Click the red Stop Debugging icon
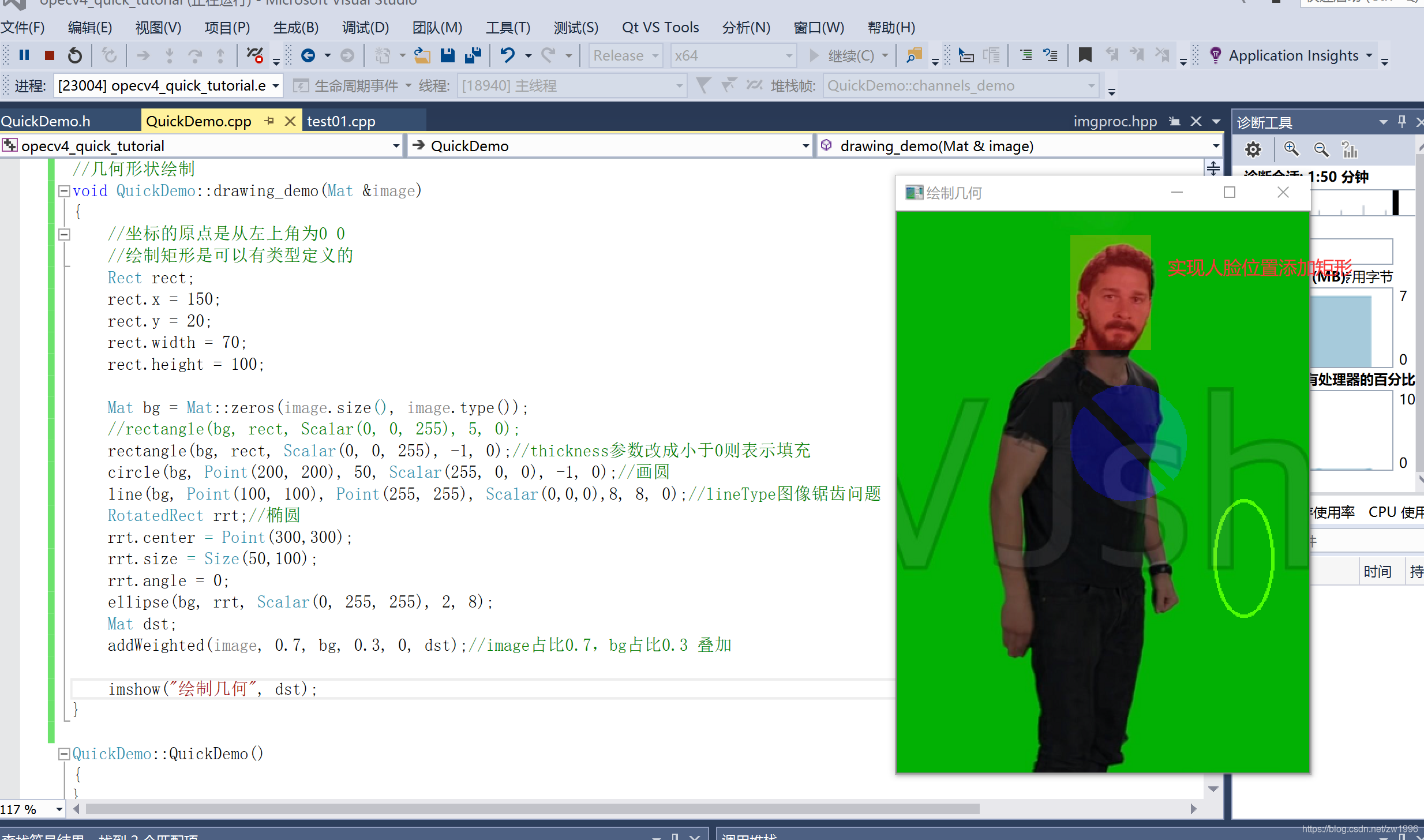 click(50, 55)
